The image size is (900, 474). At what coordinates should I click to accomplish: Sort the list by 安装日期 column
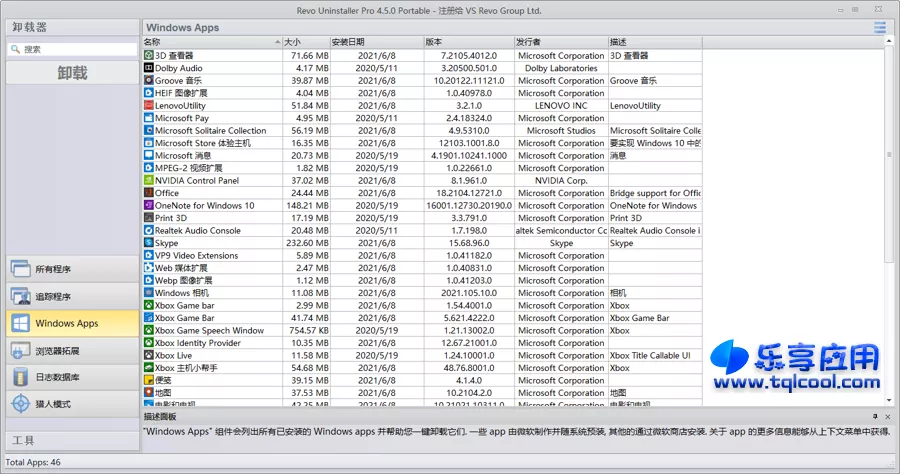pyautogui.click(x=377, y=42)
